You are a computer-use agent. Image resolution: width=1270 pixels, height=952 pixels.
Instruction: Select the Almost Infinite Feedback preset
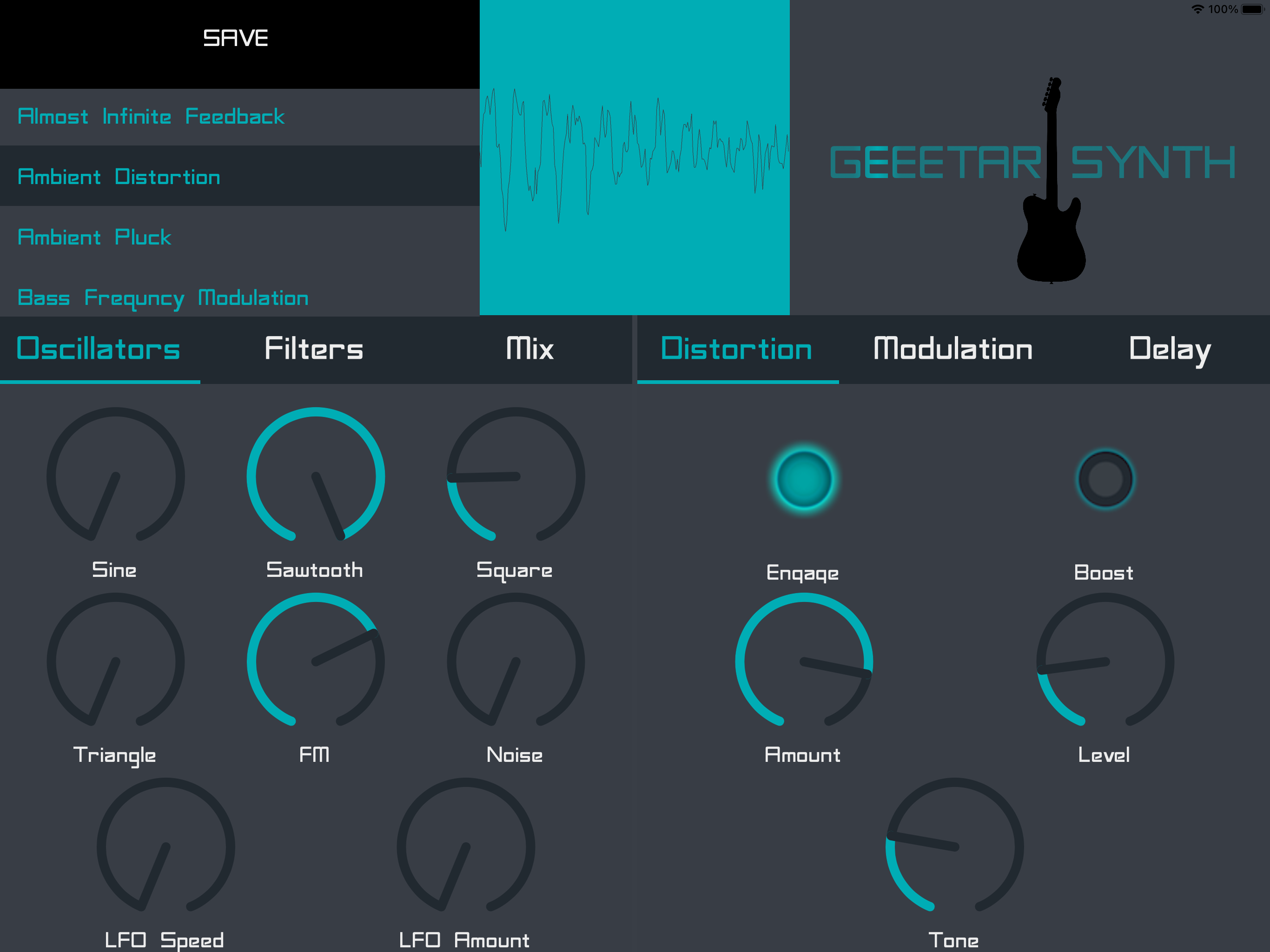click(x=239, y=117)
